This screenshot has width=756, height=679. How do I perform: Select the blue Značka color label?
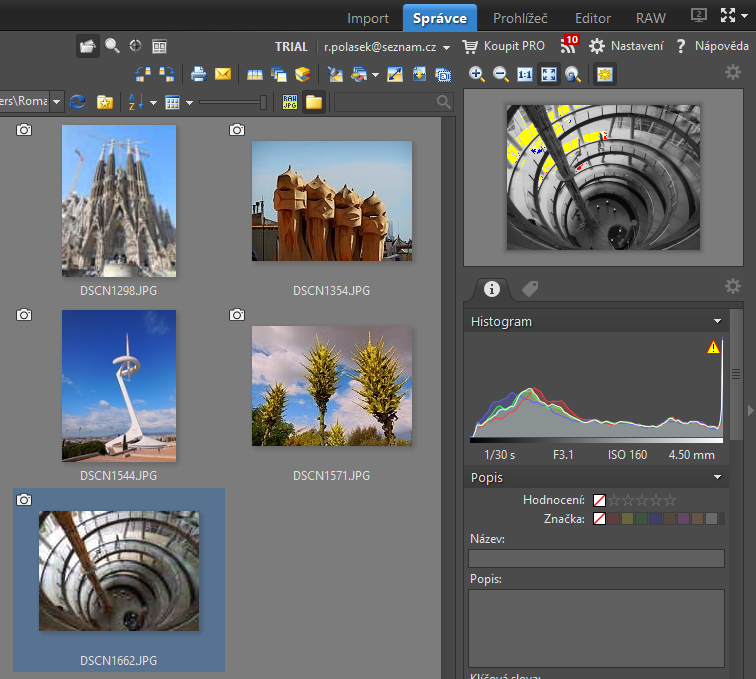click(655, 518)
